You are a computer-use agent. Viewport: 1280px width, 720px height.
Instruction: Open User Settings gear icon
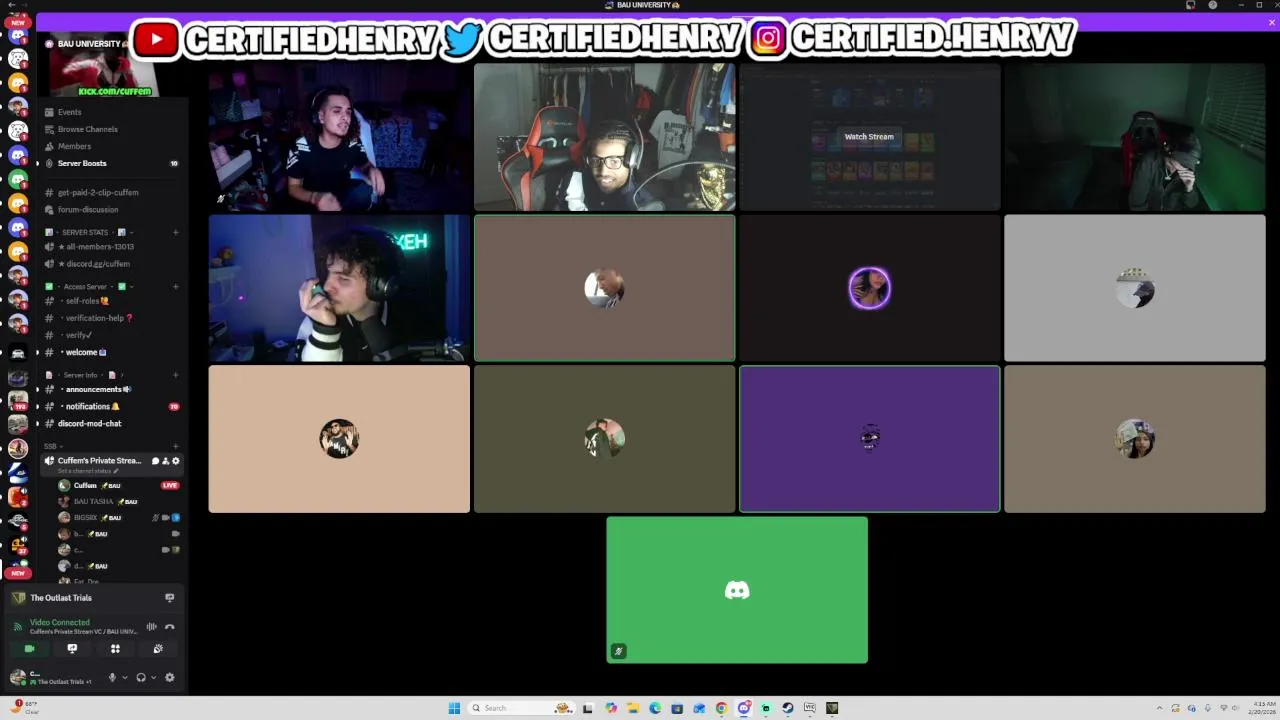[170, 677]
